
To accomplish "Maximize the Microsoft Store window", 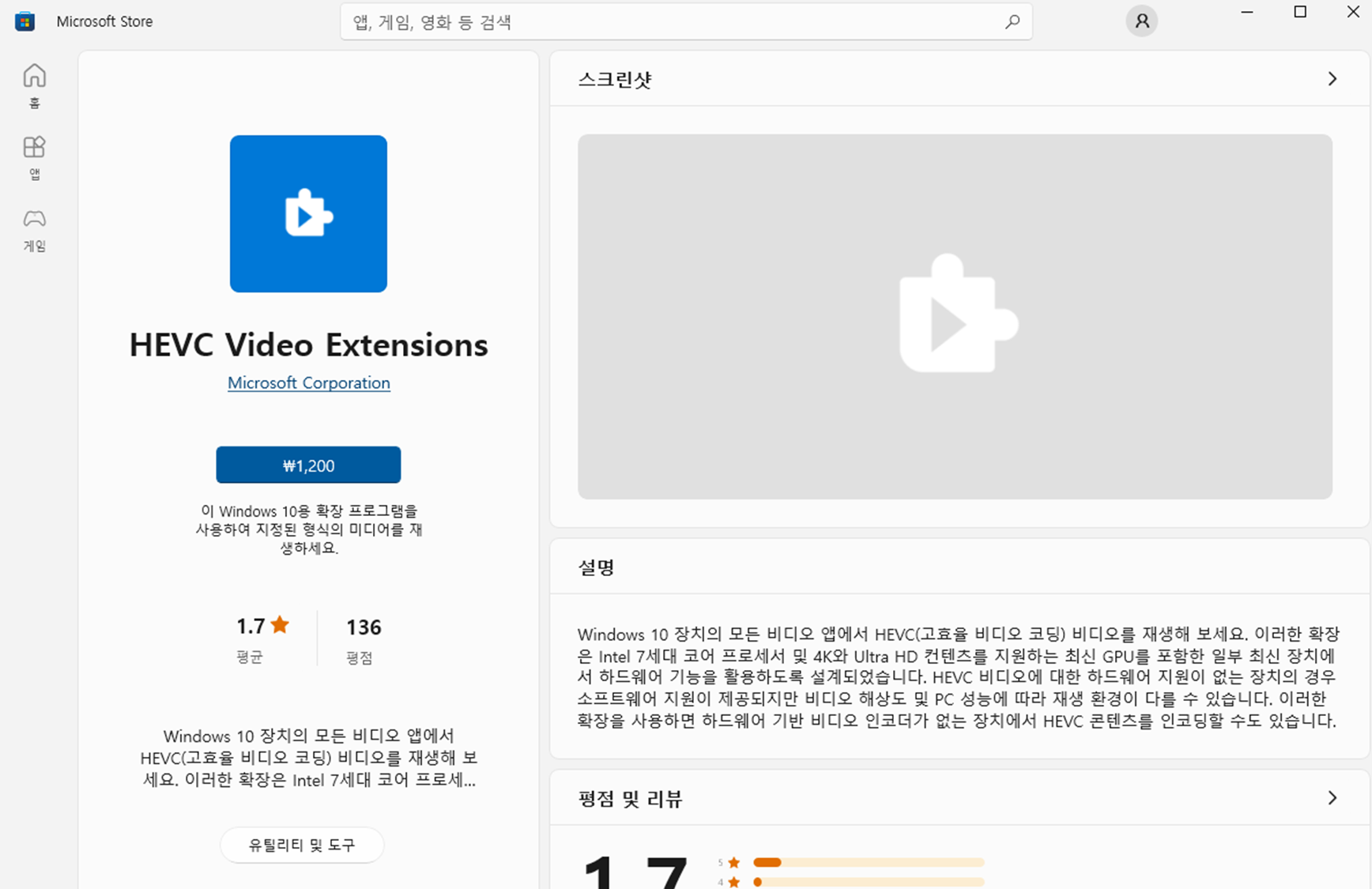I will click(1300, 12).
